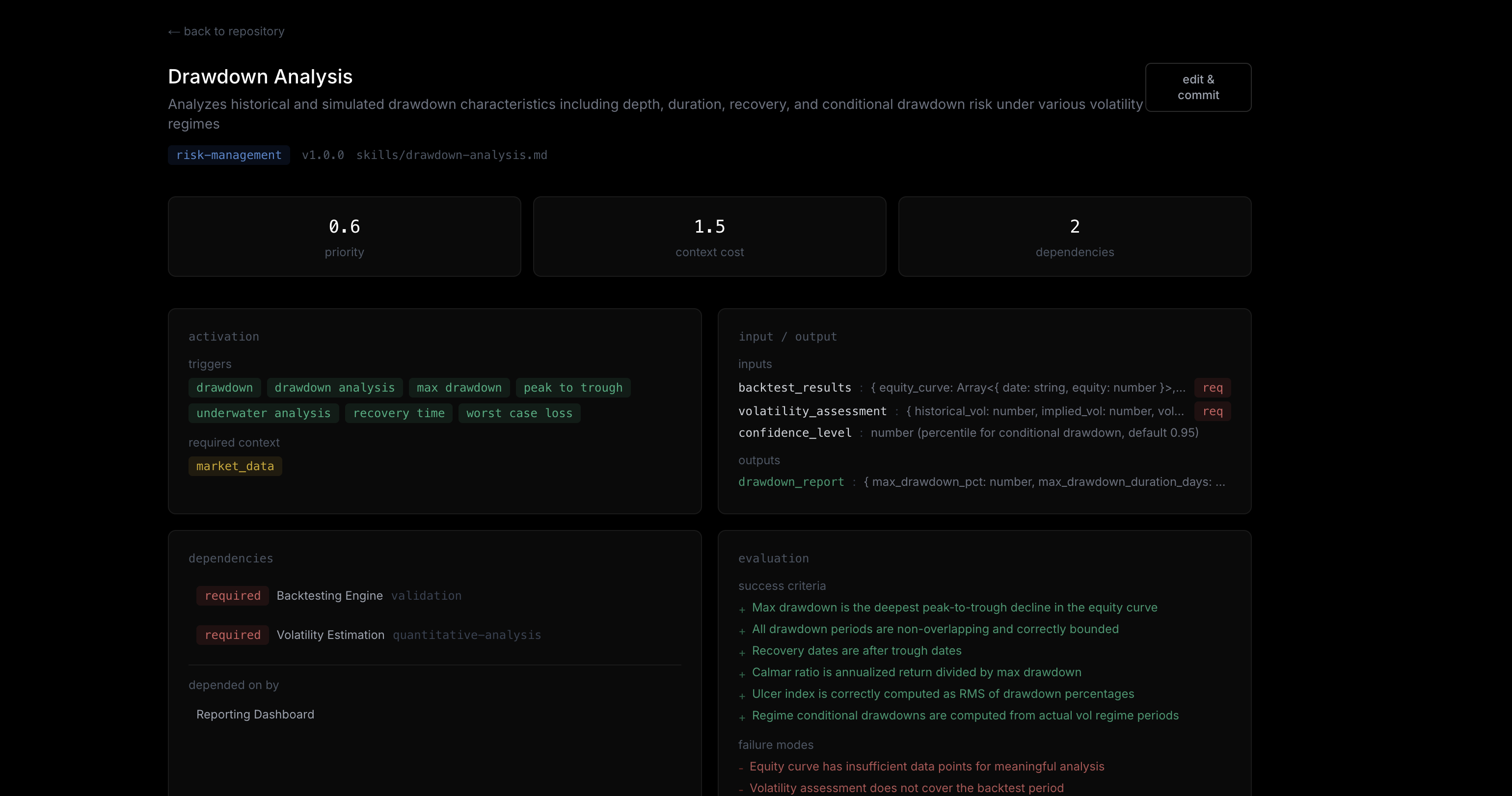The image size is (1512, 796).
Task: Open the context cost 1.5 card
Action: [709, 237]
